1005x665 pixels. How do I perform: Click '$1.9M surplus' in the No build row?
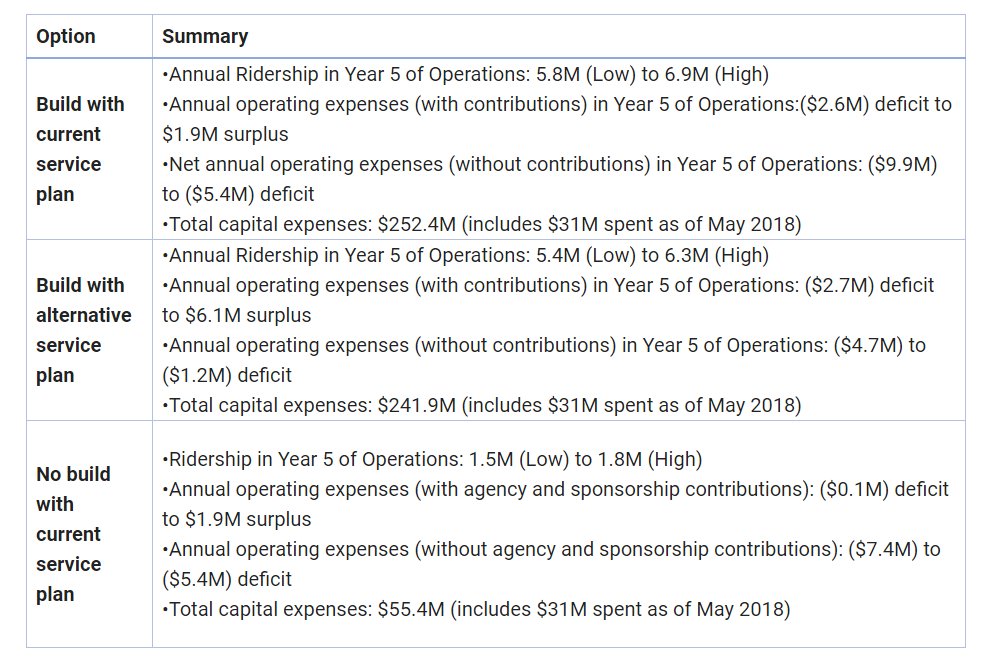(x=236, y=519)
